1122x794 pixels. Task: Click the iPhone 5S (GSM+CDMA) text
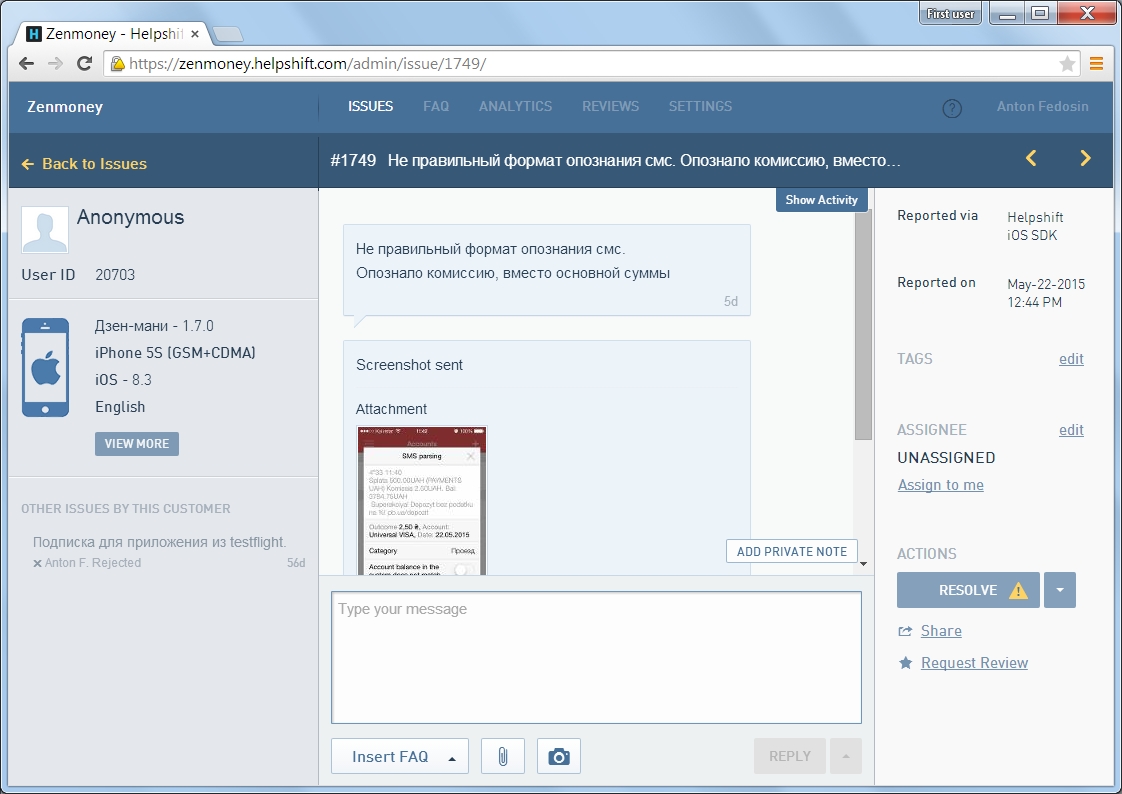(x=175, y=353)
